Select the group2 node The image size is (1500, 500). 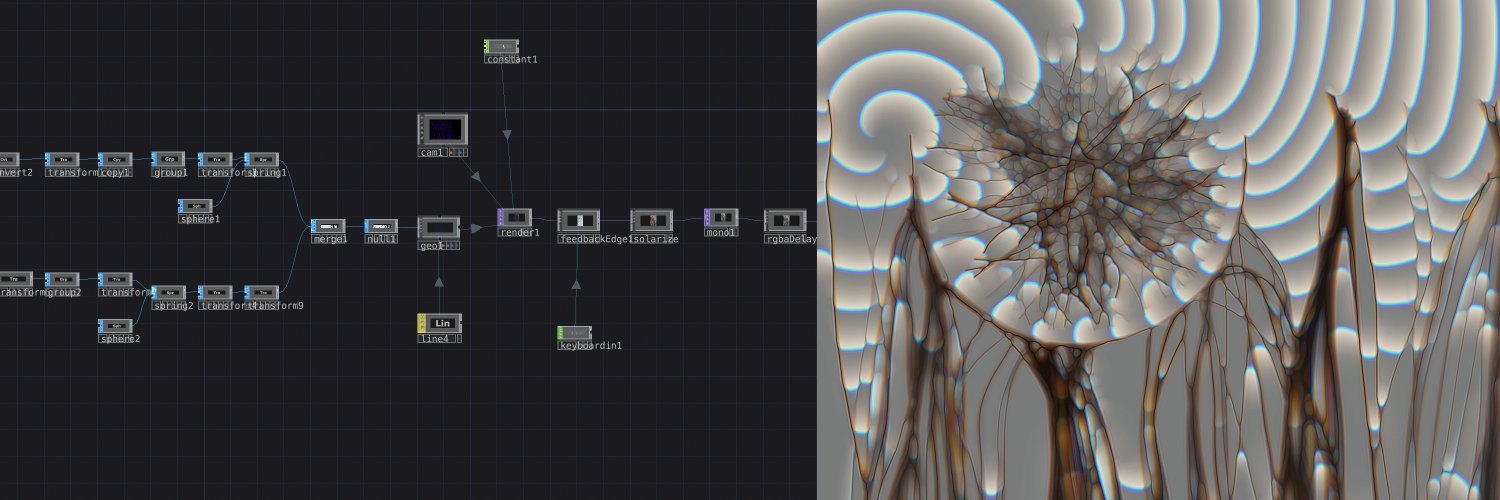(62, 279)
